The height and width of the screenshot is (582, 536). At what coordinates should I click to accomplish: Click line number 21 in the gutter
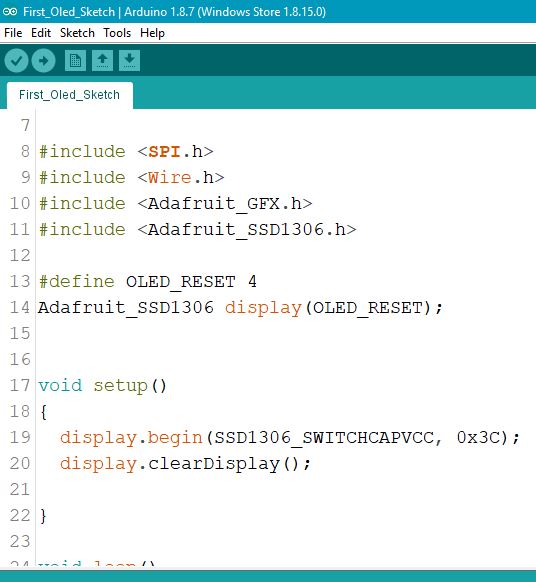tap(20, 489)
